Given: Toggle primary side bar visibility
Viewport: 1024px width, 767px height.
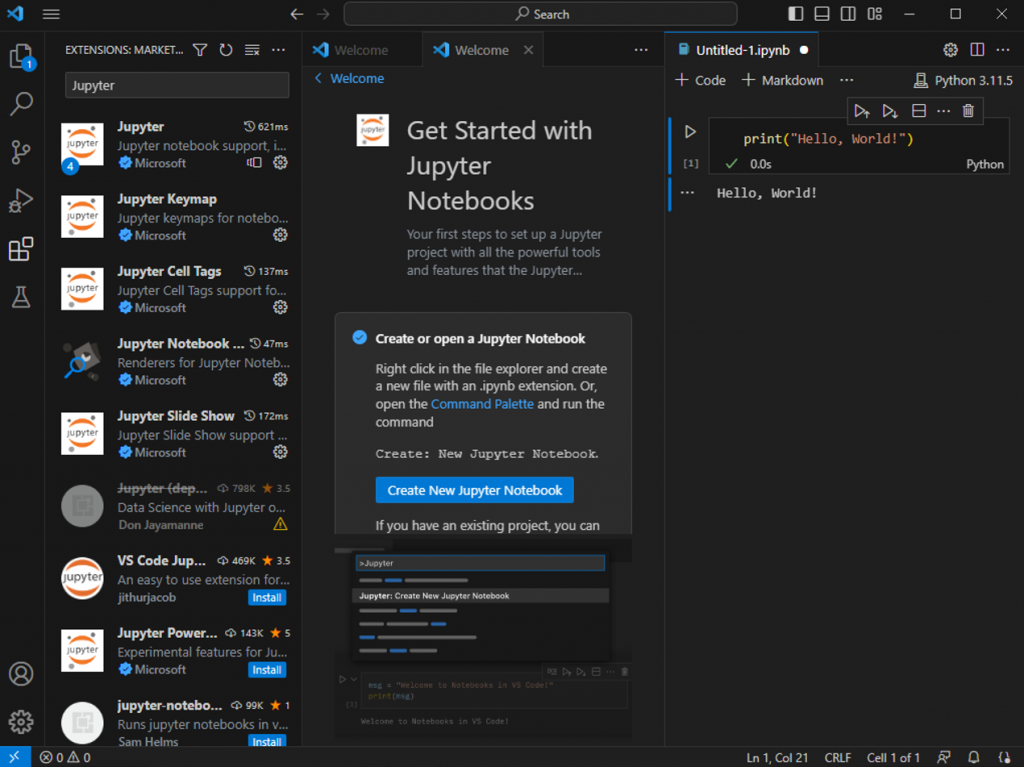Looking at the screenshot, I should coord(795,14).
